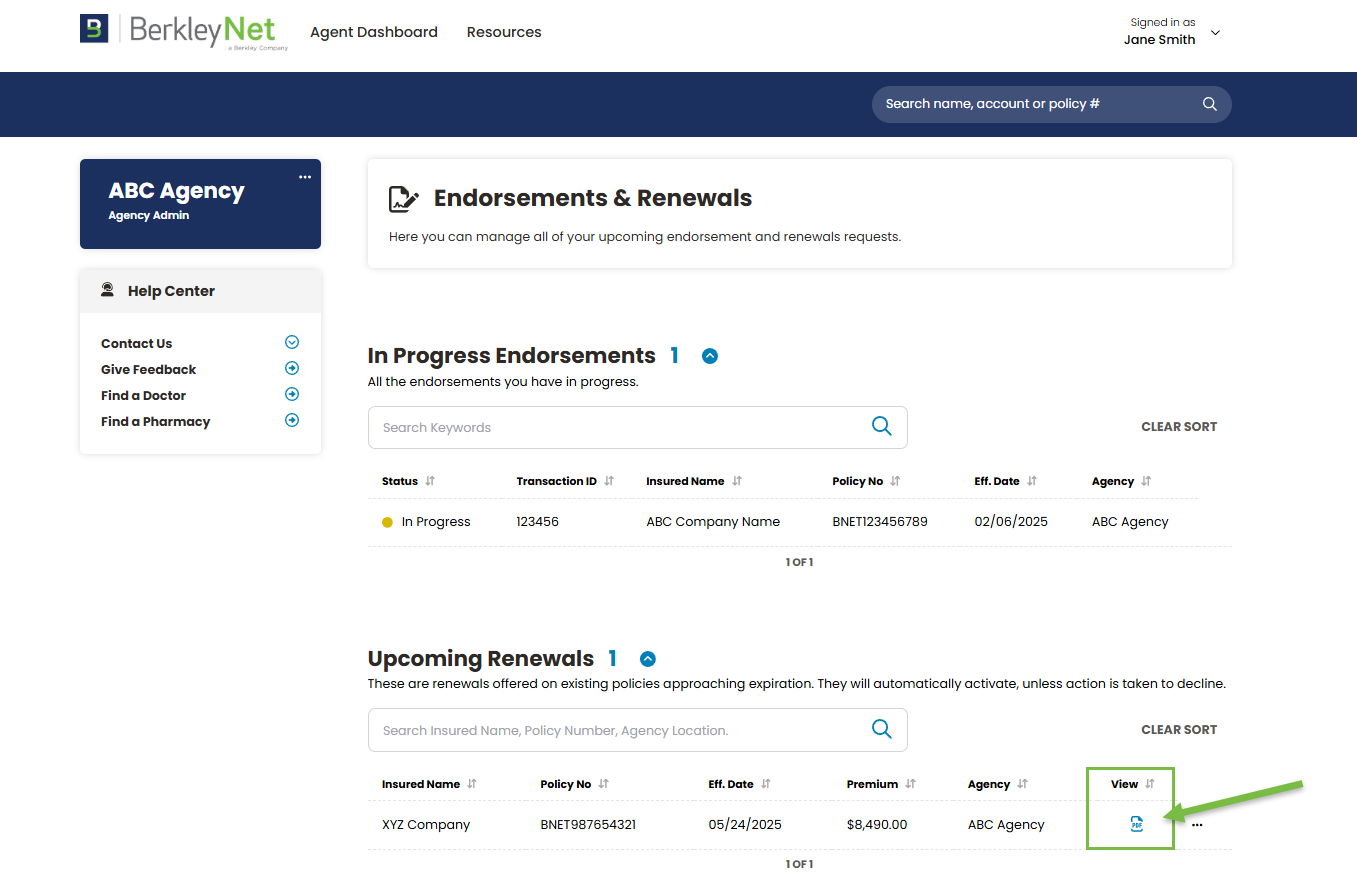Click Clear Sort for endorsements table

tap(1179, 426)
